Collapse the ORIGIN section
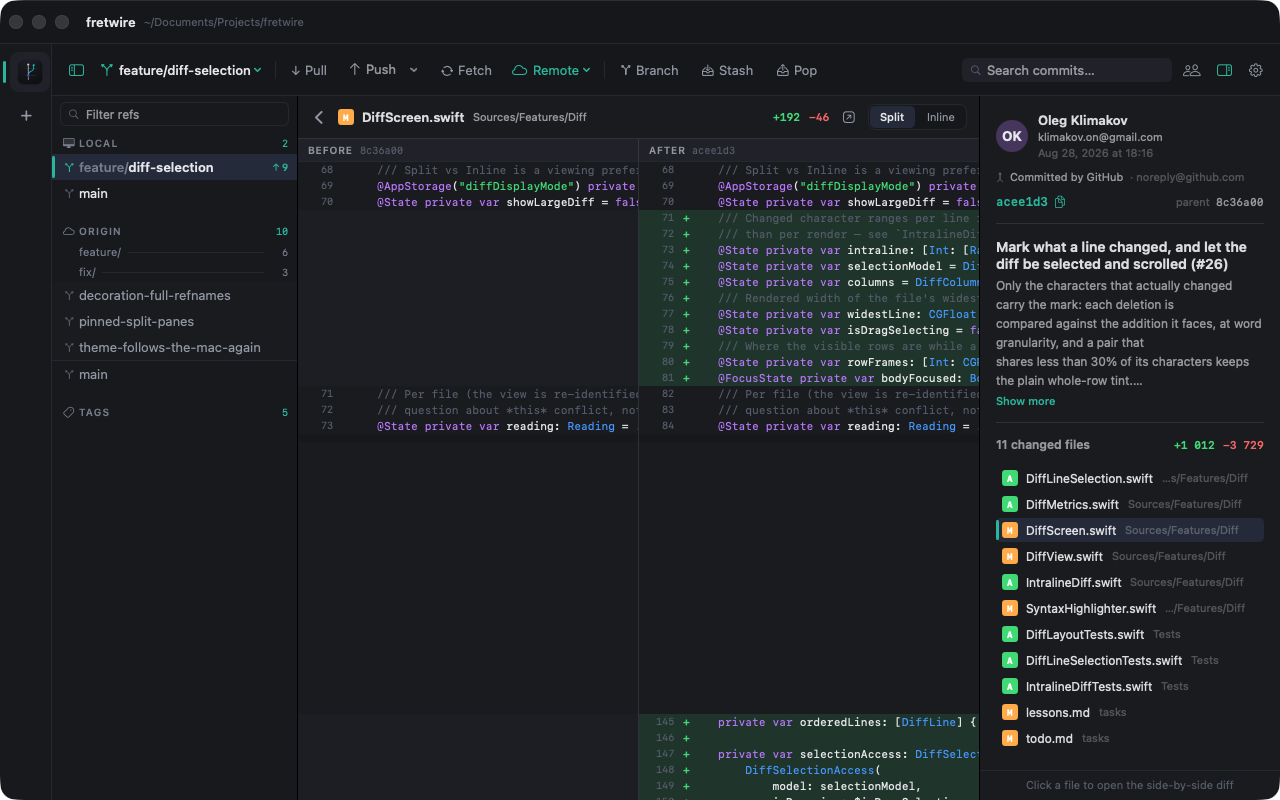1280x800 pixels. [175, 231]
